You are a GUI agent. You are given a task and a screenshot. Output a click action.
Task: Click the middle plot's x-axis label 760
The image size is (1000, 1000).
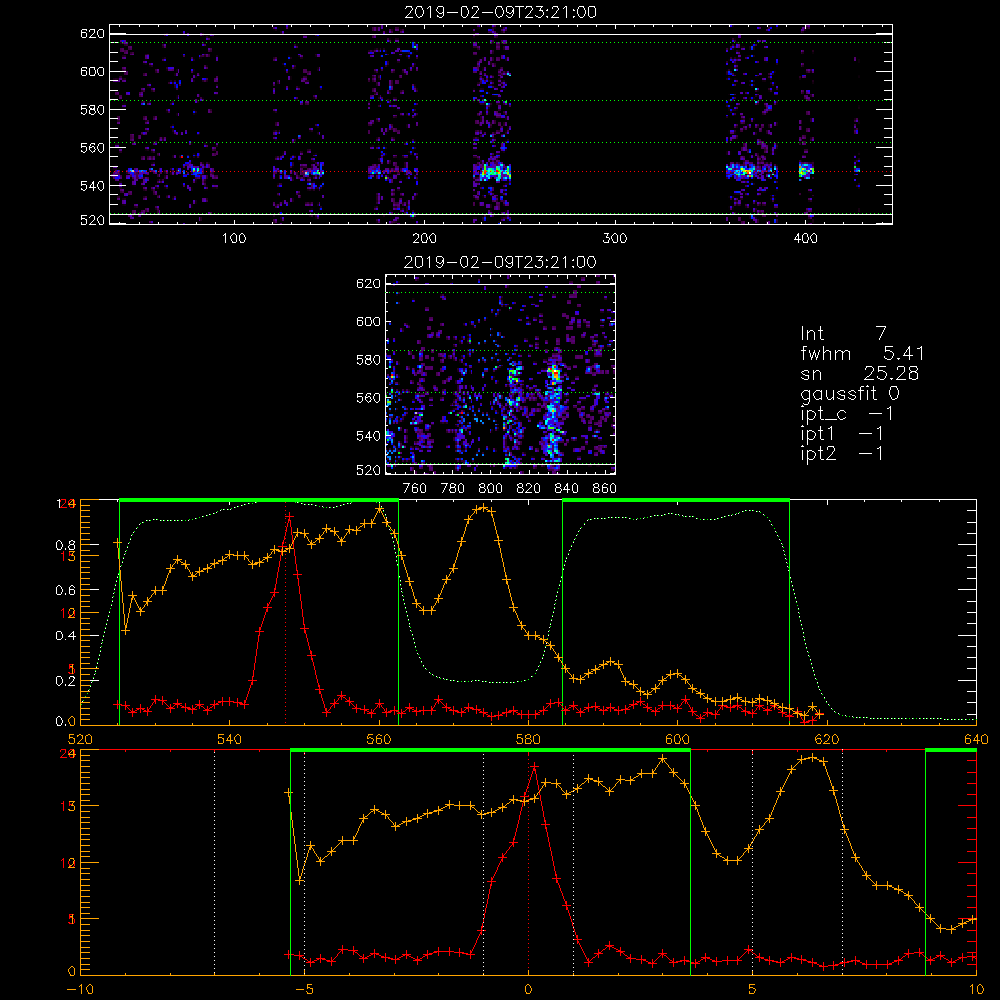coord(415,489)
